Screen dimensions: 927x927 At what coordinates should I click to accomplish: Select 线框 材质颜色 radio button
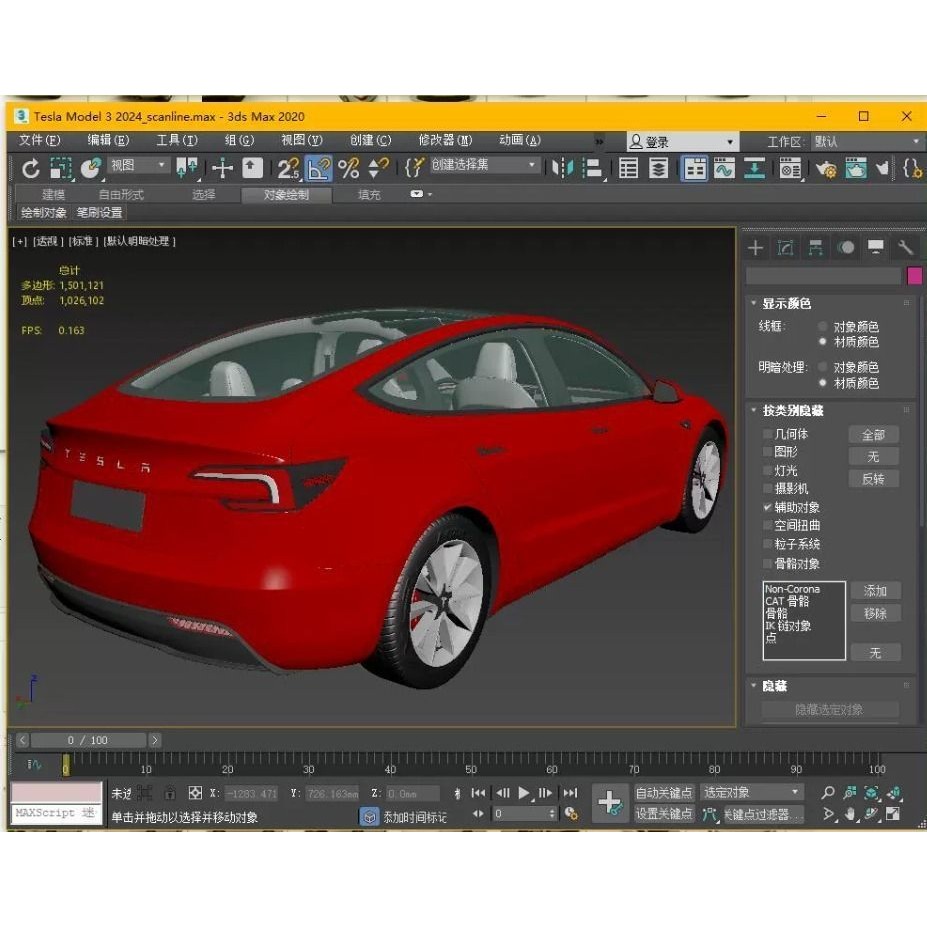[822, 342]
